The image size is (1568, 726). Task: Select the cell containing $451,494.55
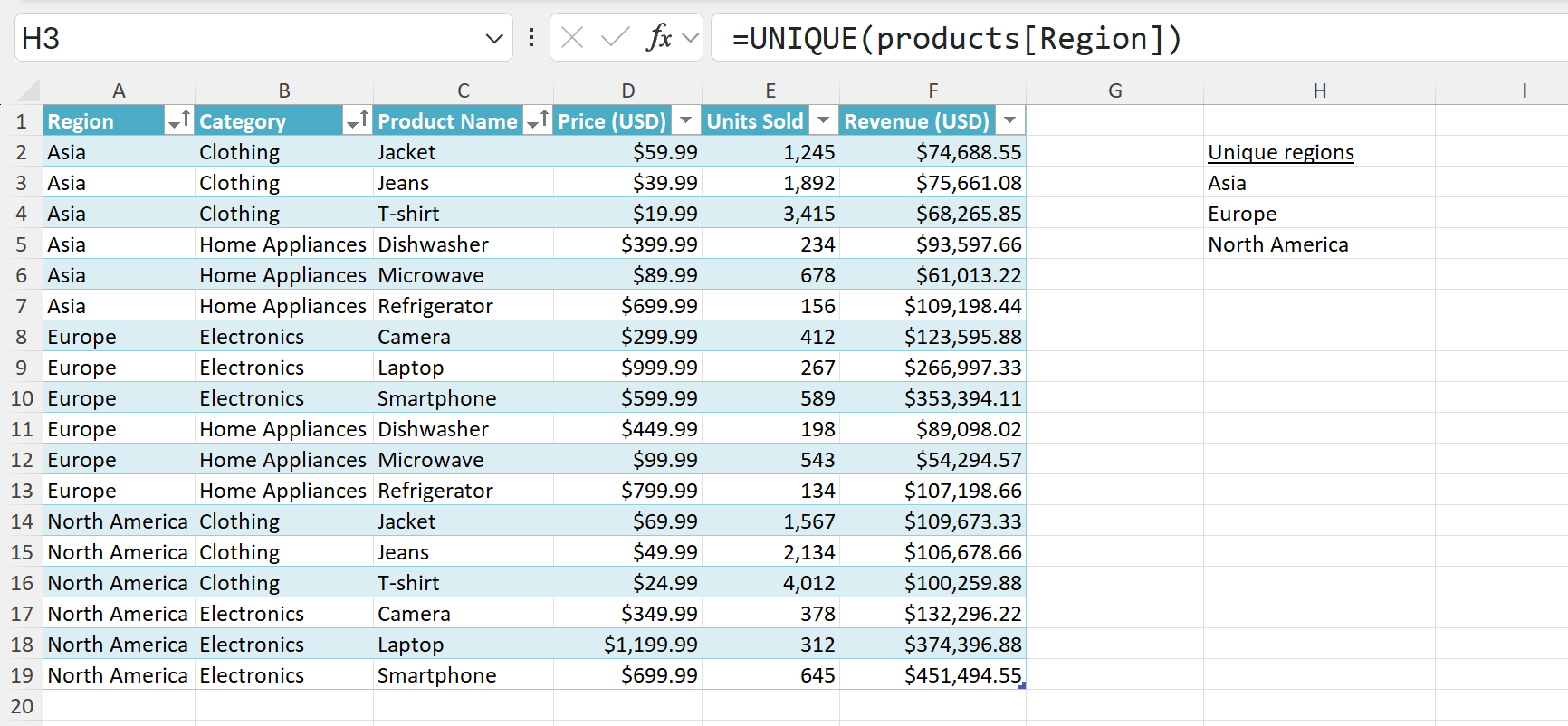coord(932,675)
